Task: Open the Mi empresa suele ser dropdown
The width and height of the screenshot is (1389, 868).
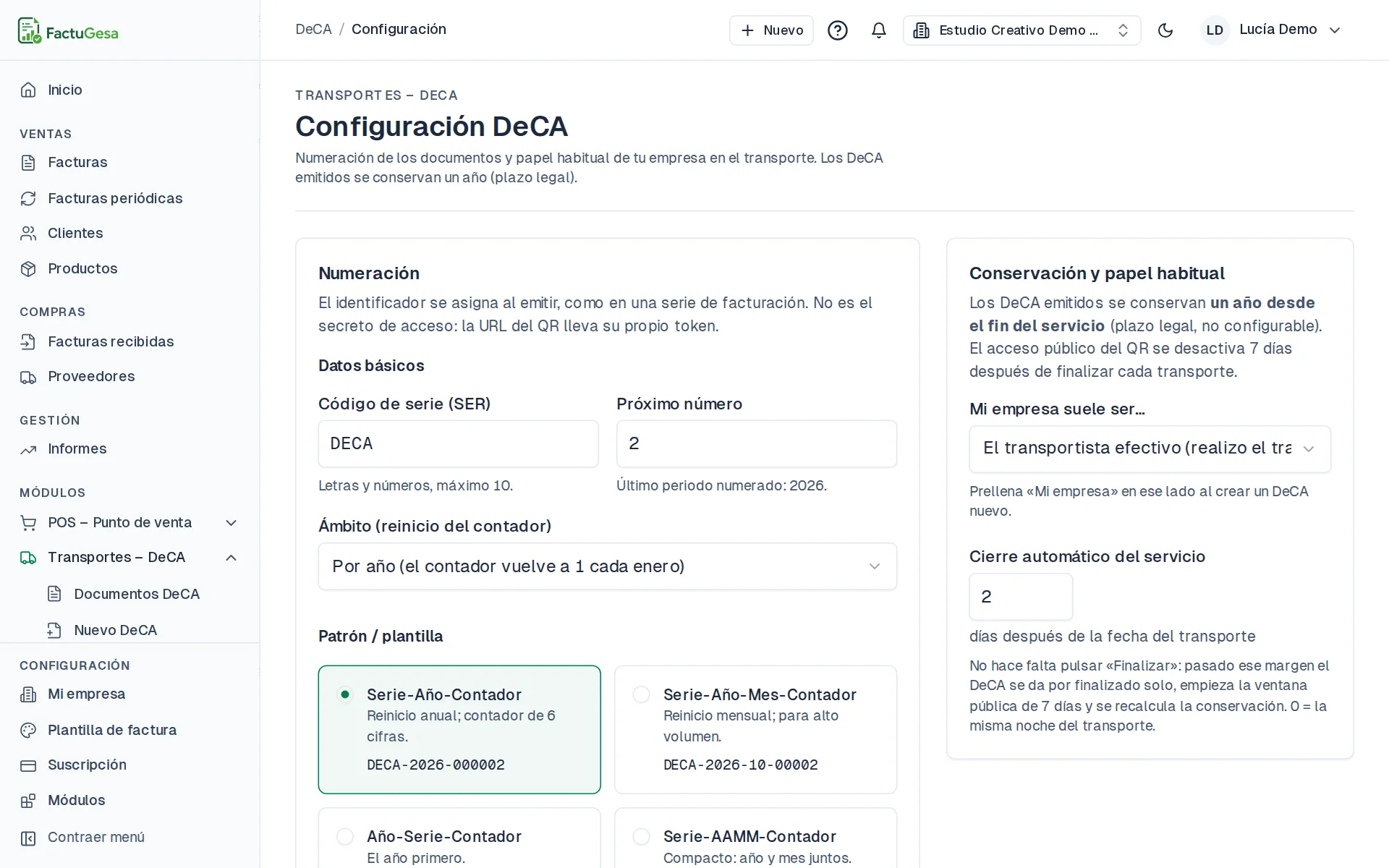Action: click(1150, 448)
